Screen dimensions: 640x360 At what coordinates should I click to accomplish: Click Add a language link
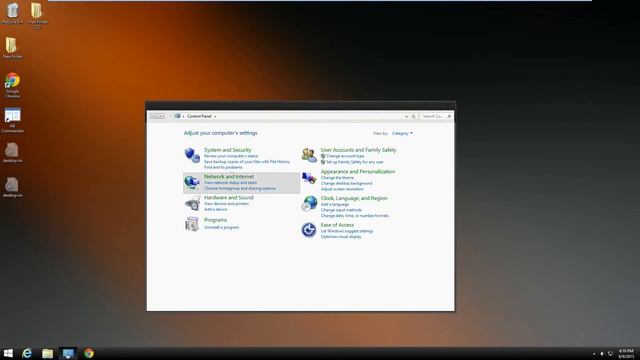point(335,204)
